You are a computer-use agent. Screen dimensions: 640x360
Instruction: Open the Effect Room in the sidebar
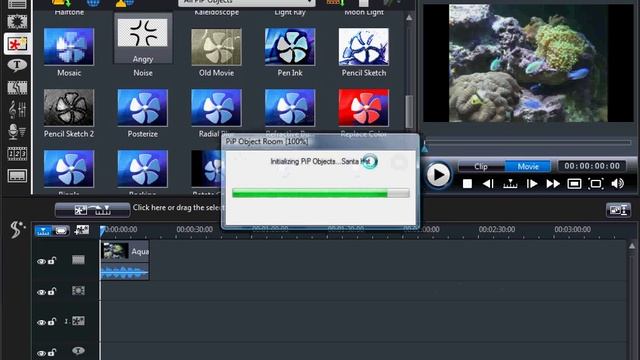pyautogui.click(x=17, y=22)
